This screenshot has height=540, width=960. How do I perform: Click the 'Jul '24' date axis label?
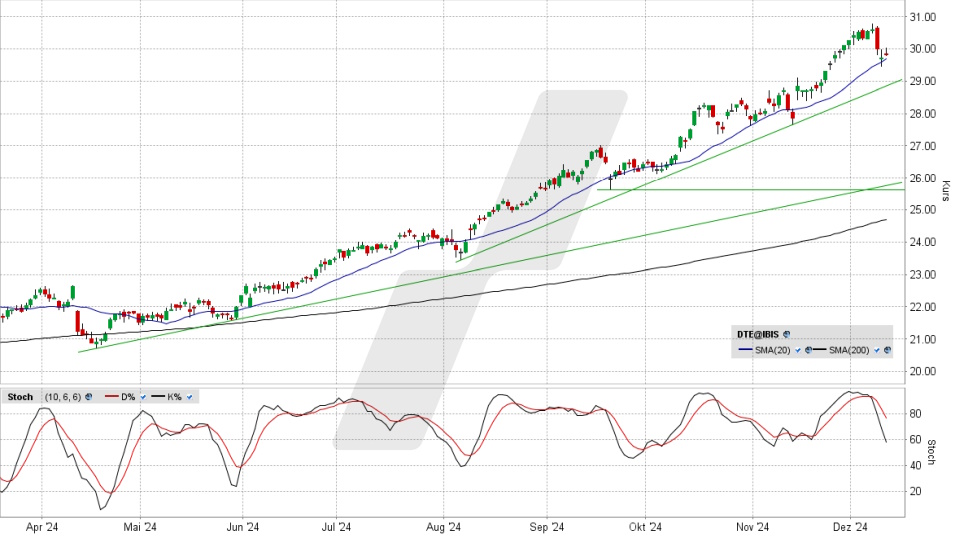[x=337, y=527]
